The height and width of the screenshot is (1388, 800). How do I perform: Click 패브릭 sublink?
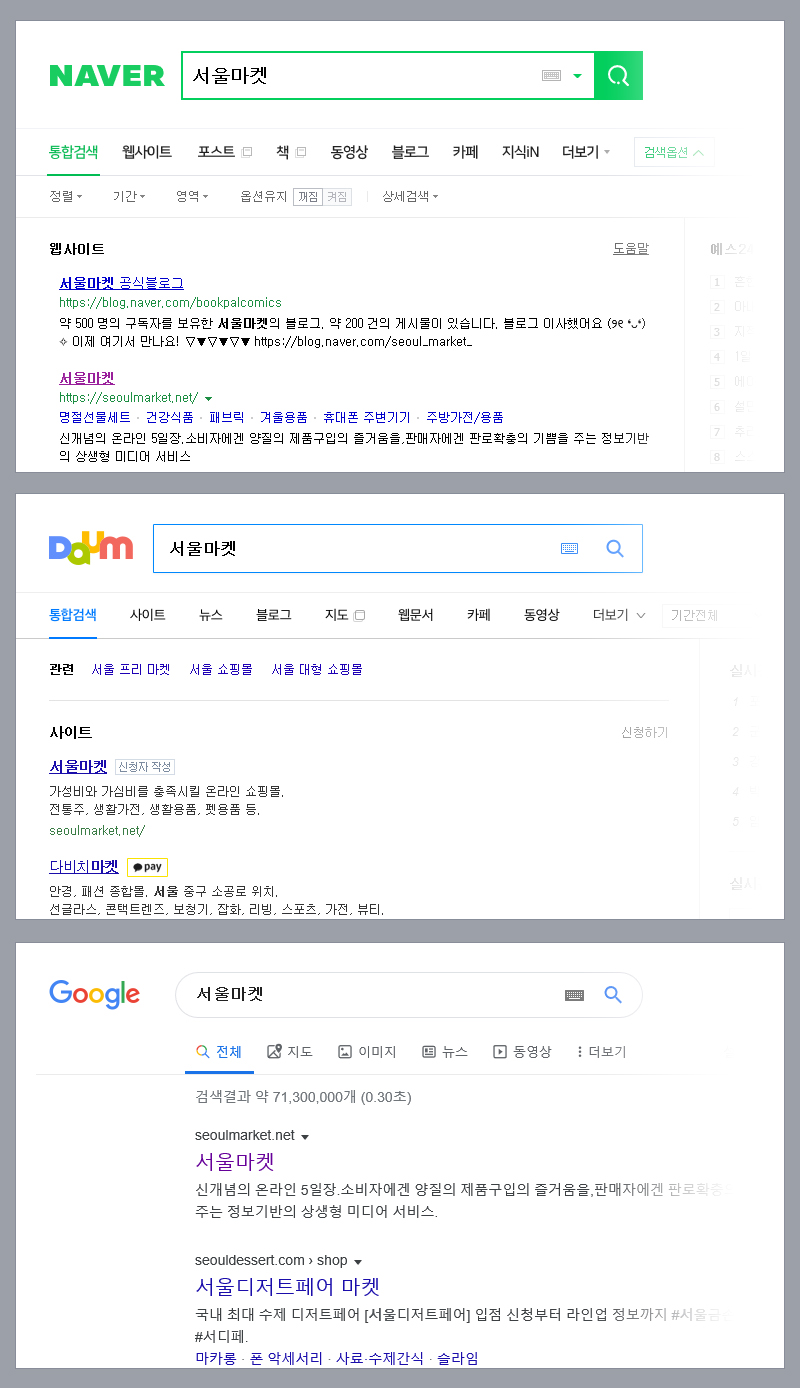[x=227, y=417]
